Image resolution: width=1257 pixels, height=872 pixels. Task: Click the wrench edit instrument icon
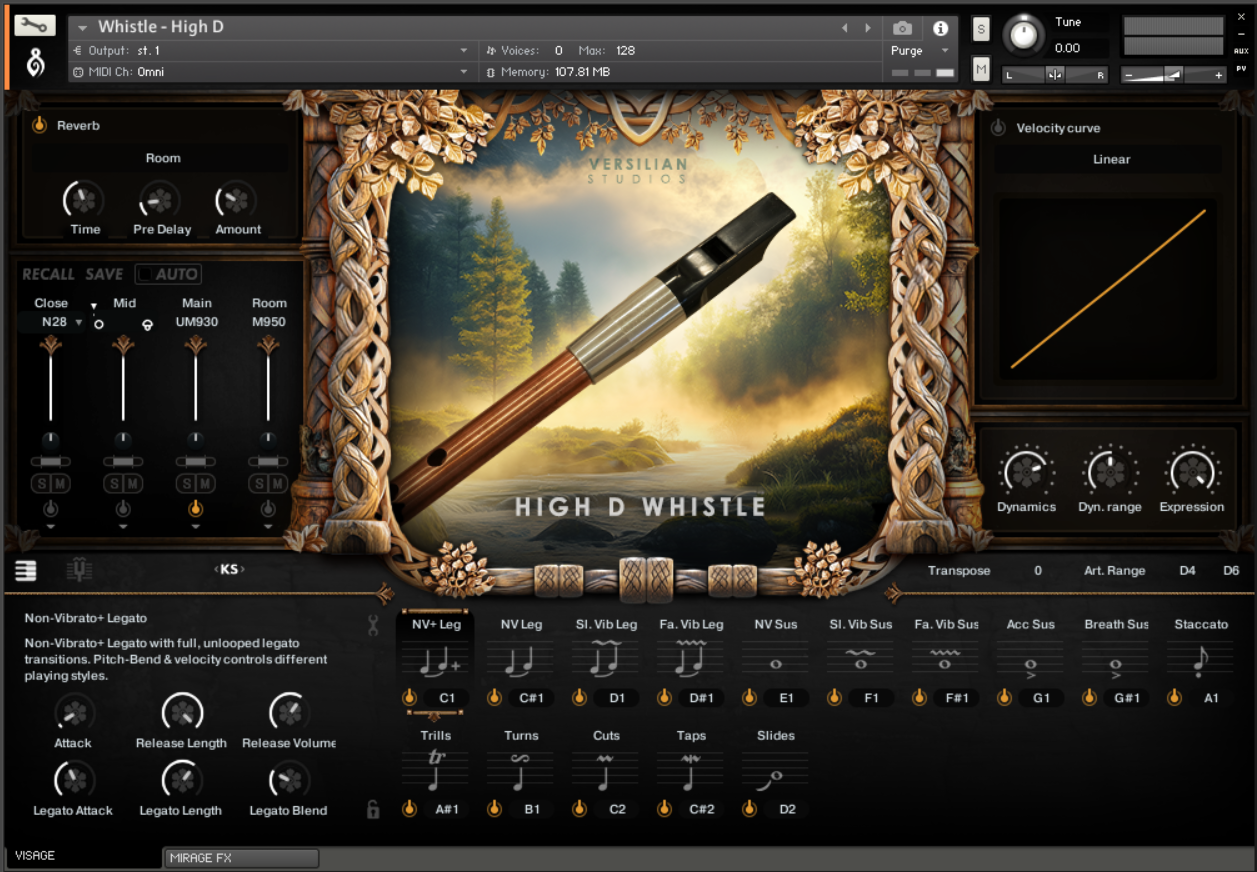click(x=34, y=26)
